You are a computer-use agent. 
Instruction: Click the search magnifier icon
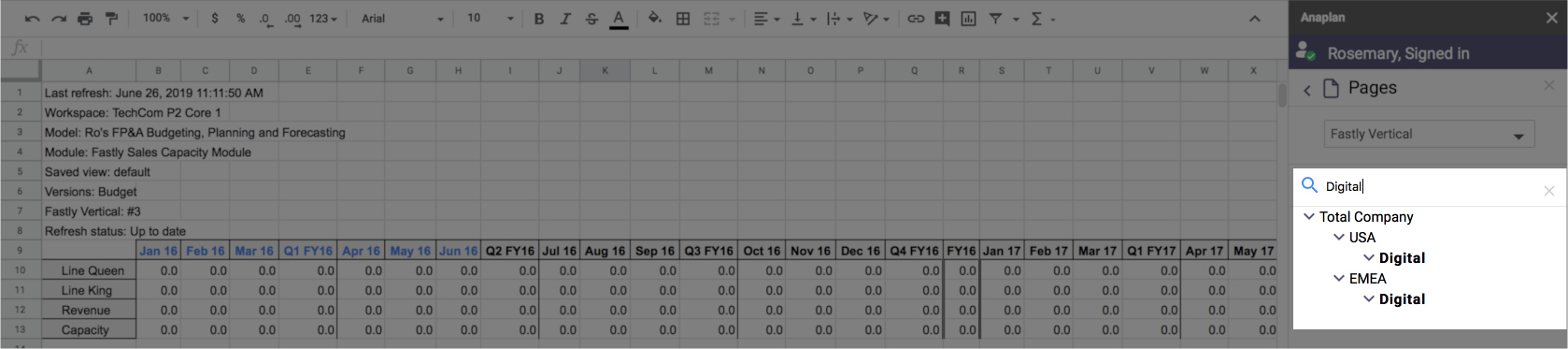coord(1309,185)
